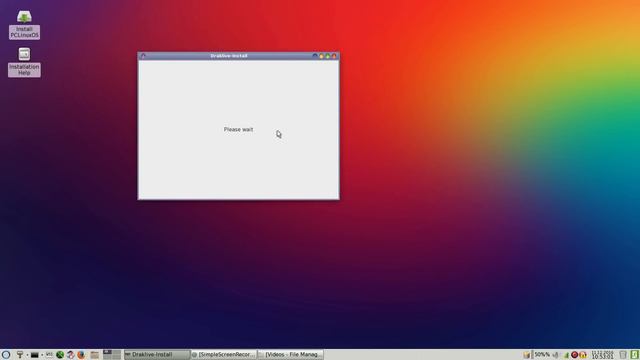Screen dimensions: 640x360
Task: Switch workspace using the desktop pager
Action: pyautogui.click(x=112, y=354)
